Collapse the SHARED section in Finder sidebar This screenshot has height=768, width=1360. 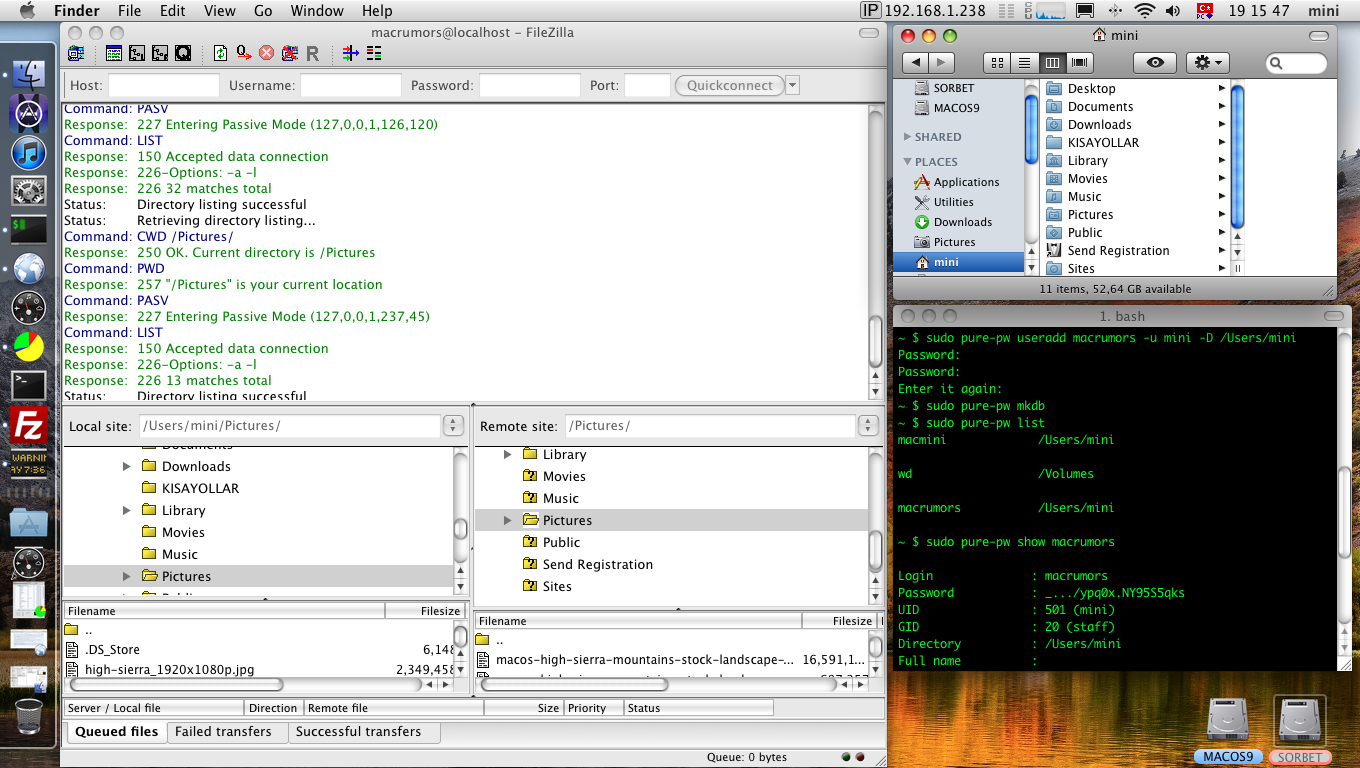(908, 137)
